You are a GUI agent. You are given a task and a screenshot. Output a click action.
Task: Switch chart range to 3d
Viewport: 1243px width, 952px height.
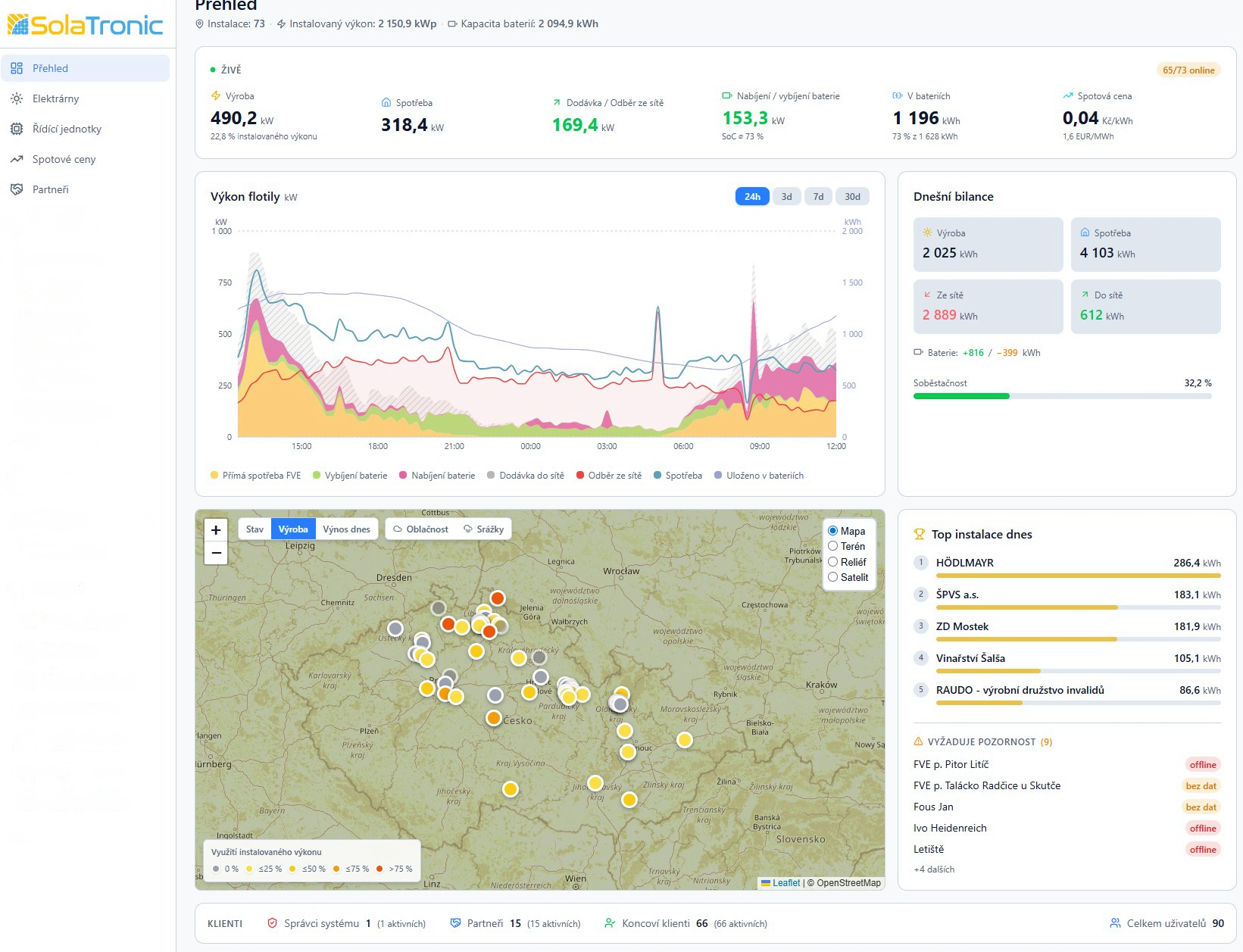pyautogui.click(x=787, y=197)
